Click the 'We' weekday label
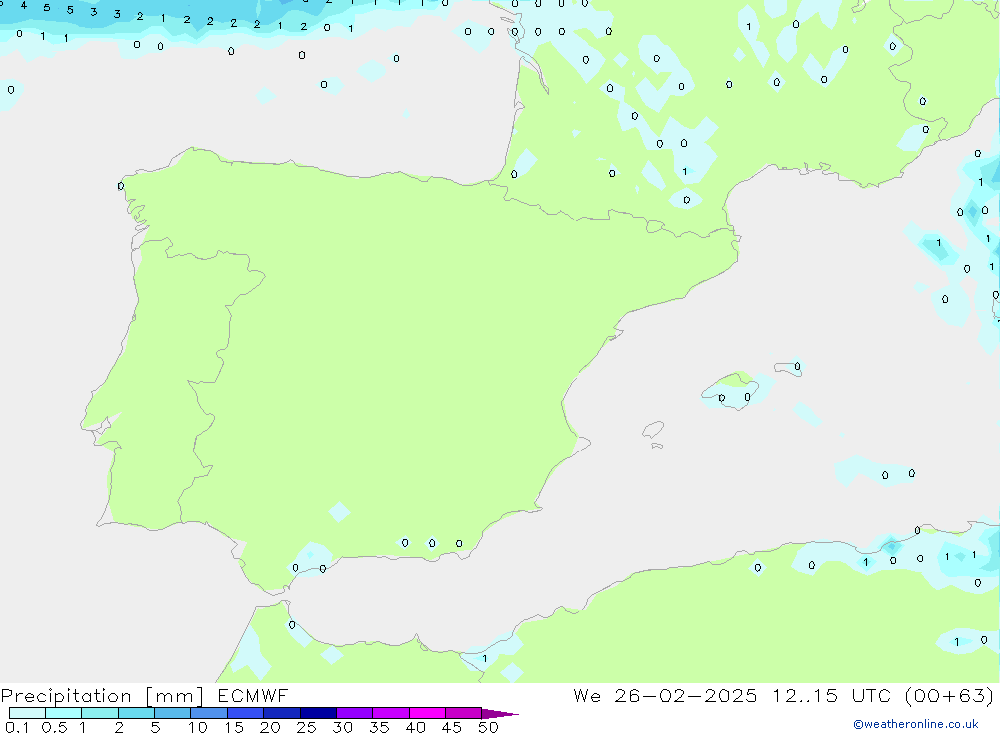This screenshot has height=733, width=1000. (587, 695)
